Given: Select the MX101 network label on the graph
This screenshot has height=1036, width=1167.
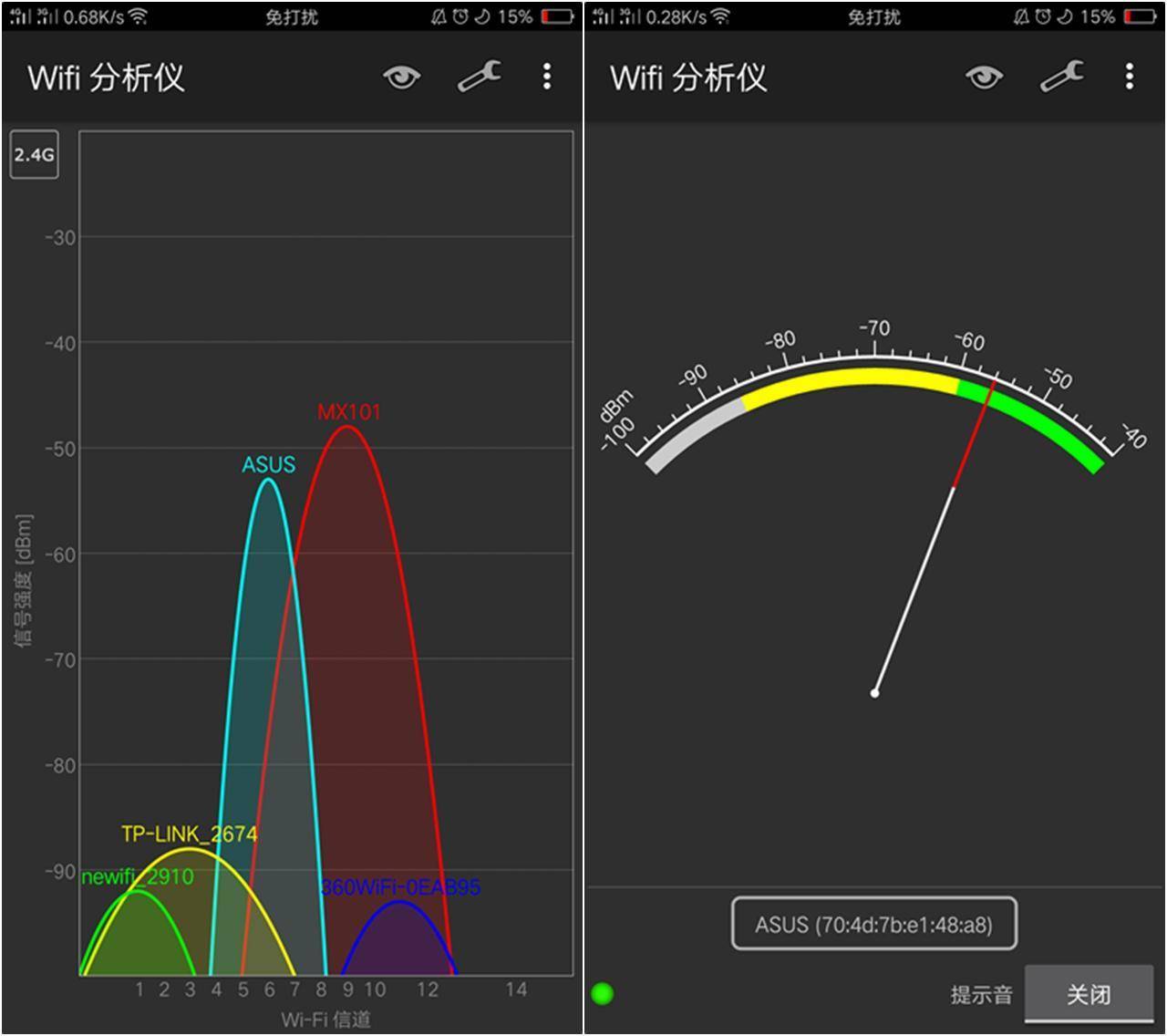Looking at the screenshot, I should click(350, 411).
